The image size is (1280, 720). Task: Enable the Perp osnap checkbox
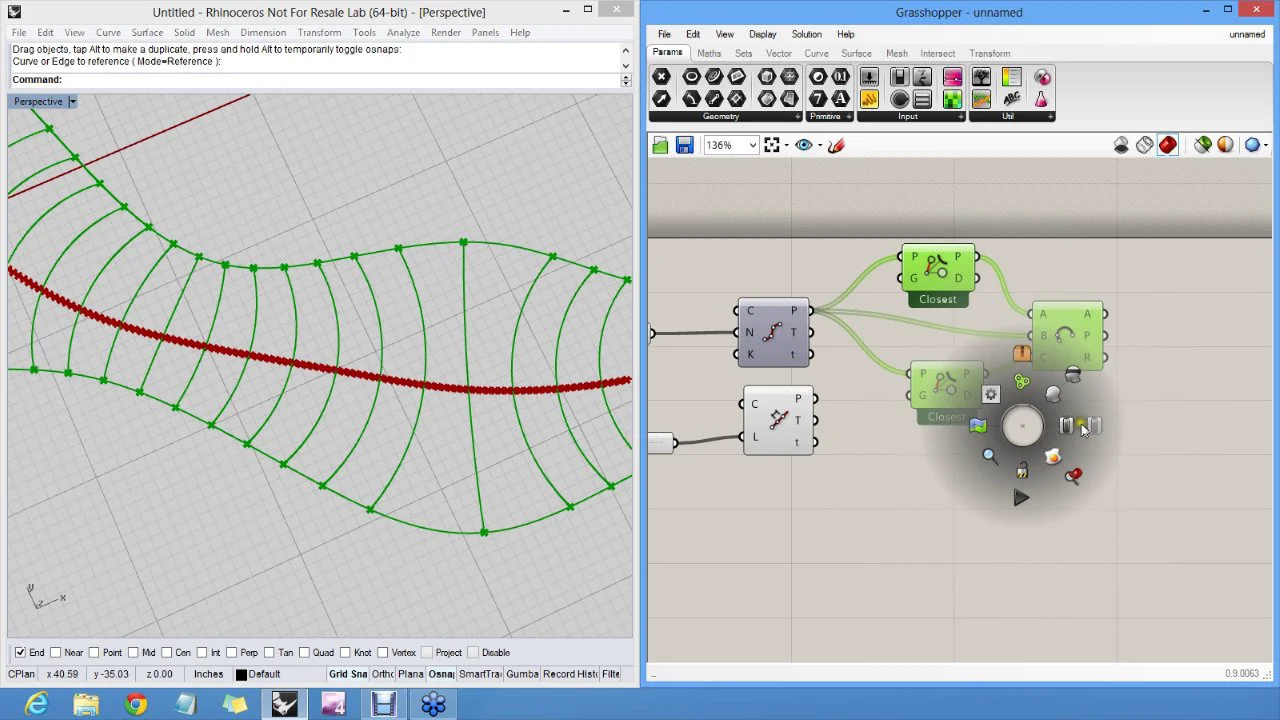coord(232,653)
